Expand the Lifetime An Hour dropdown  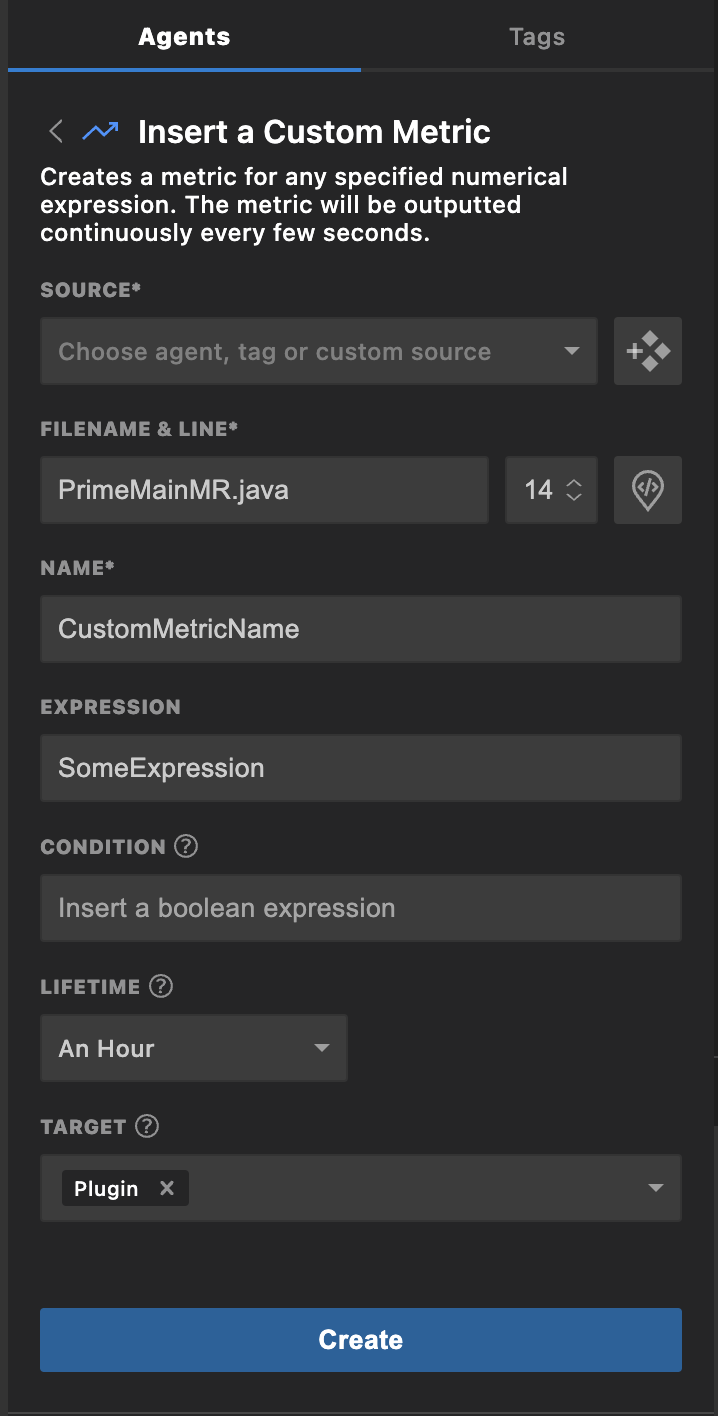click(193, 1048)
